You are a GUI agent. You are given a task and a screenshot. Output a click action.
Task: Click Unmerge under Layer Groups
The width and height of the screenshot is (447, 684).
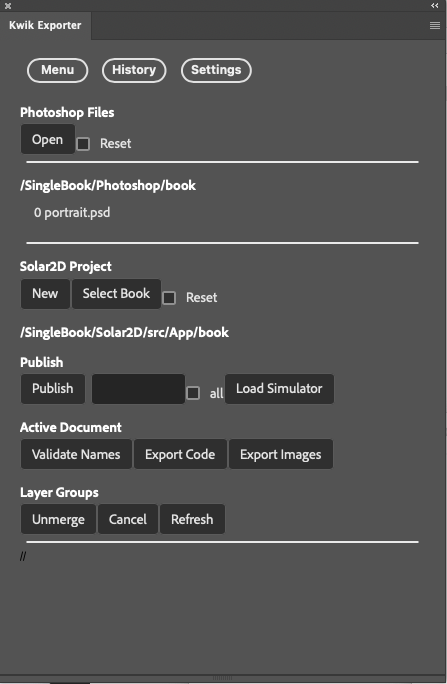click(x=58, y=519)
